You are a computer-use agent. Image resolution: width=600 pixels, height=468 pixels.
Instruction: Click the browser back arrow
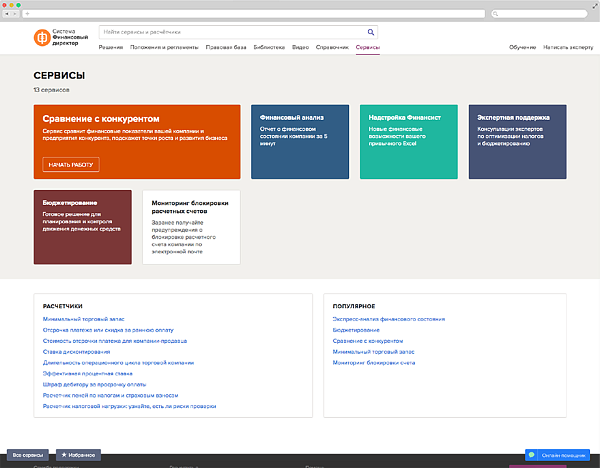(7, 14)
